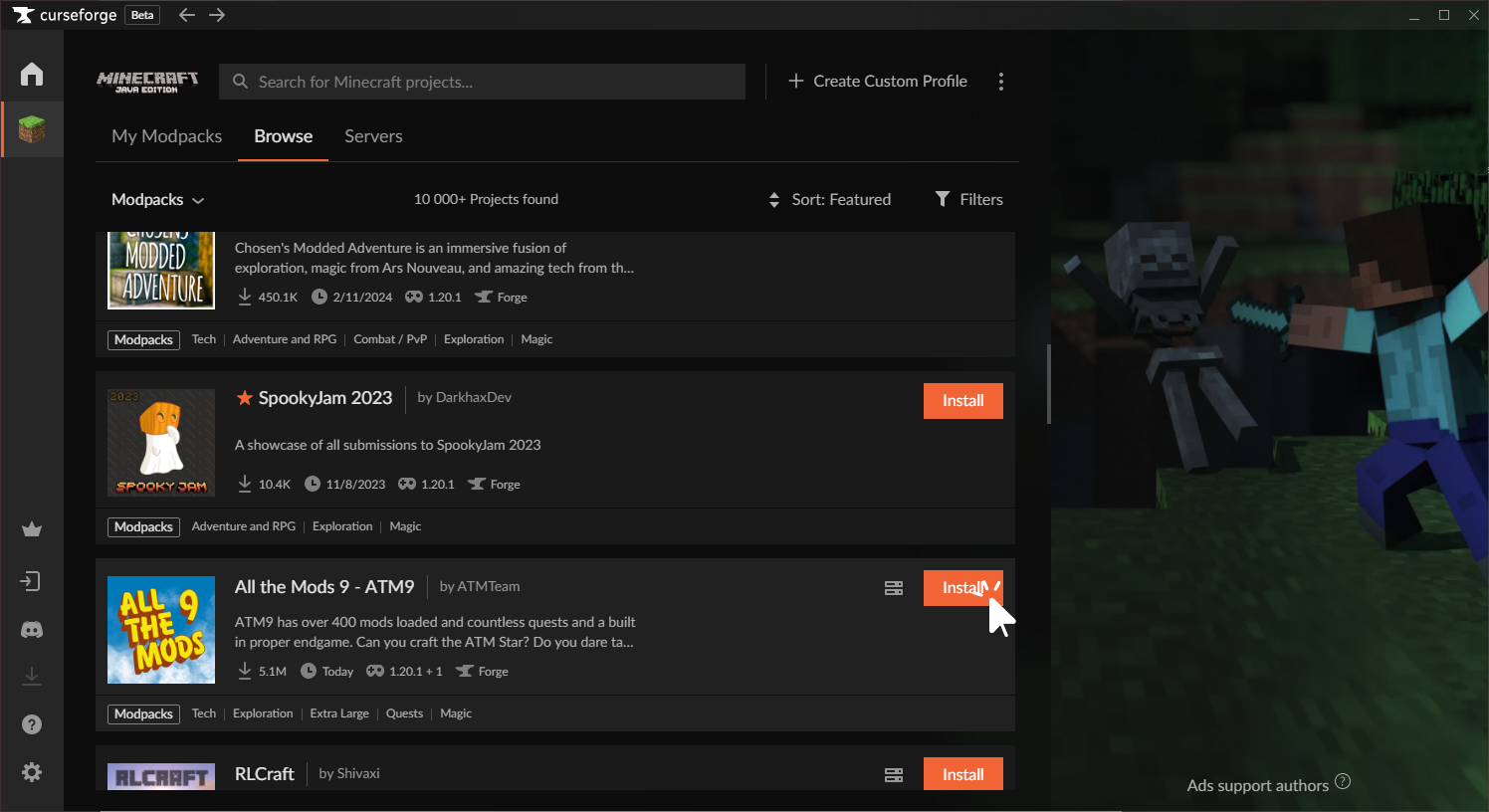The width and height of the screenshot is (1489, 812).
Task: Click the clock date icon on SpookyJam row
Action: [x=313, y=484]
